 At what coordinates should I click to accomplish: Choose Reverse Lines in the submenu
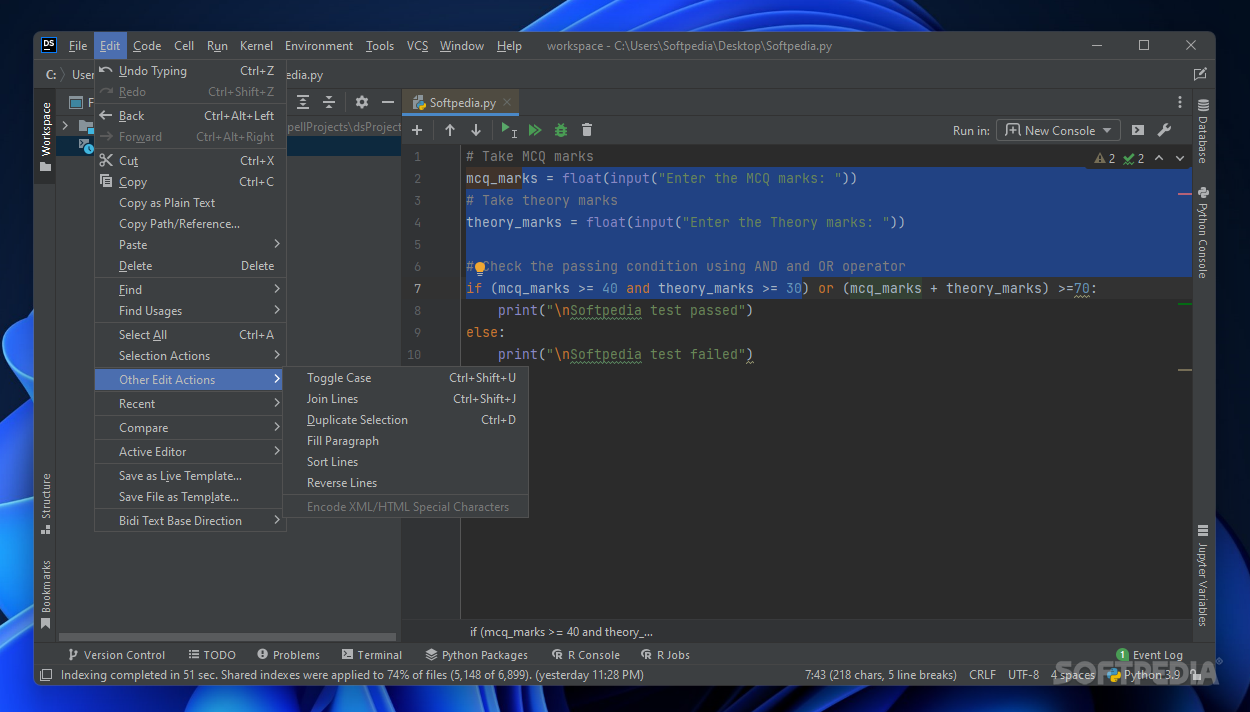click(x=405, y=483)
